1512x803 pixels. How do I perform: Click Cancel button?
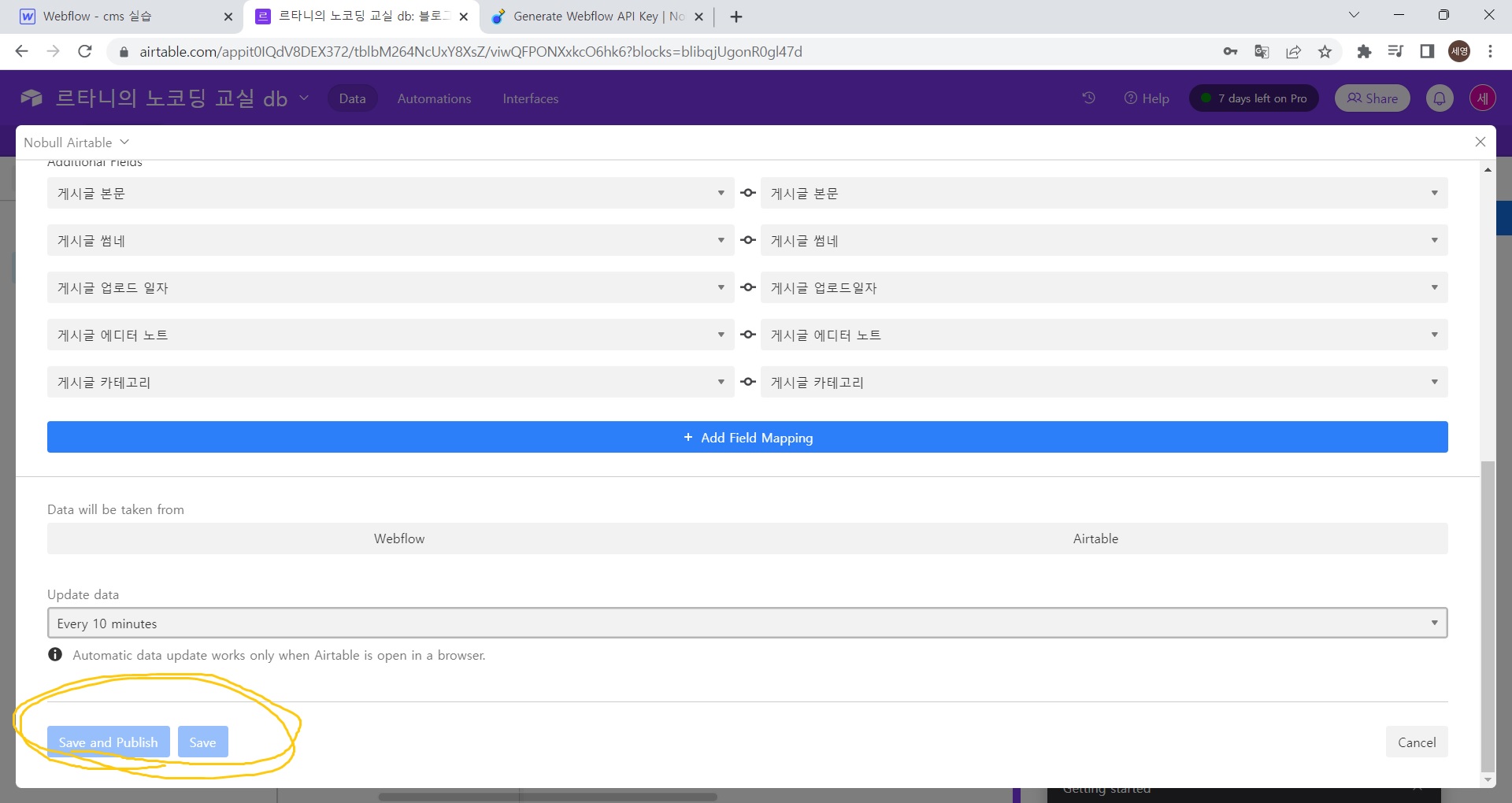click(x=1417, y=742)
